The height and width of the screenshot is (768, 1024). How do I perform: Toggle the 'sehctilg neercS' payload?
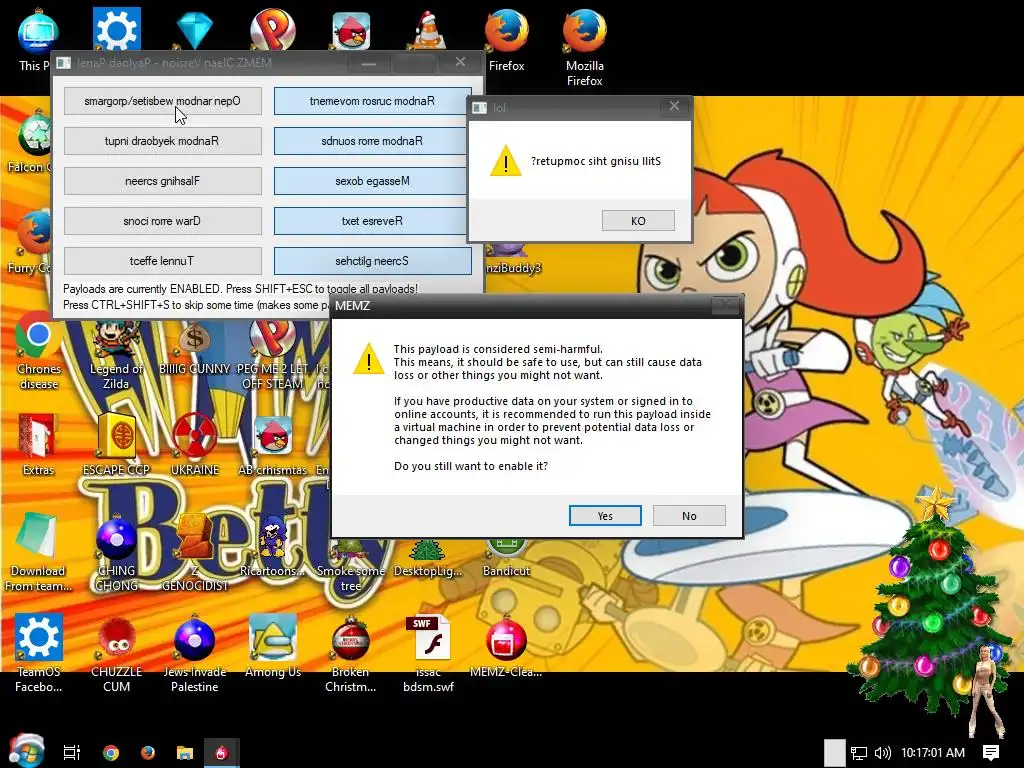(372, 261)
